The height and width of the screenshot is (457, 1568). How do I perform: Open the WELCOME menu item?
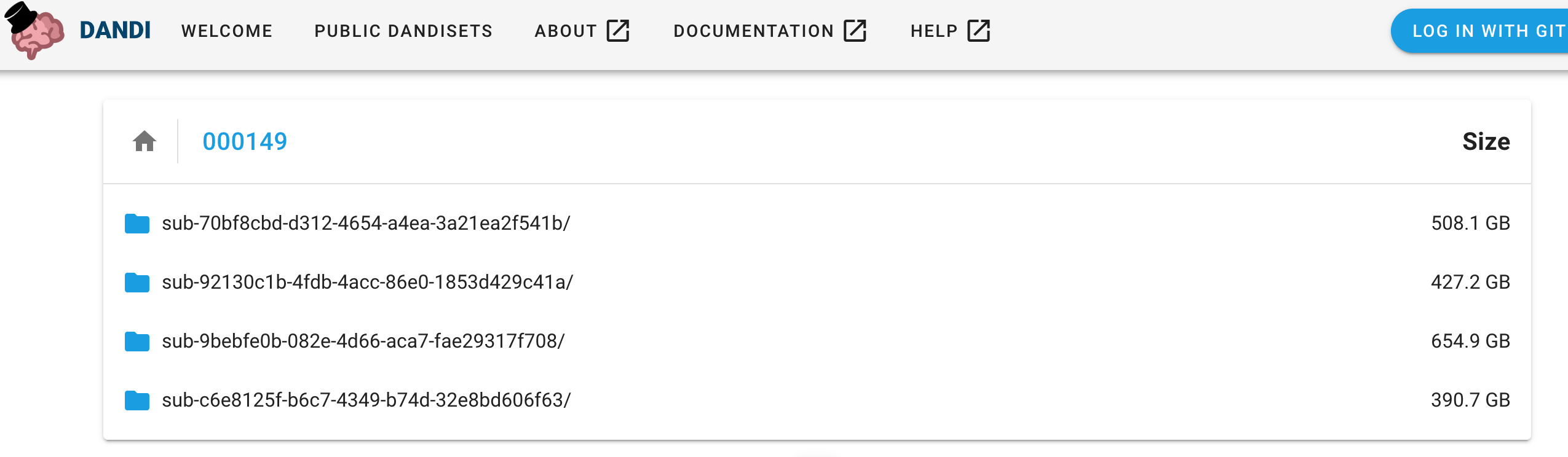pos(228,31)
